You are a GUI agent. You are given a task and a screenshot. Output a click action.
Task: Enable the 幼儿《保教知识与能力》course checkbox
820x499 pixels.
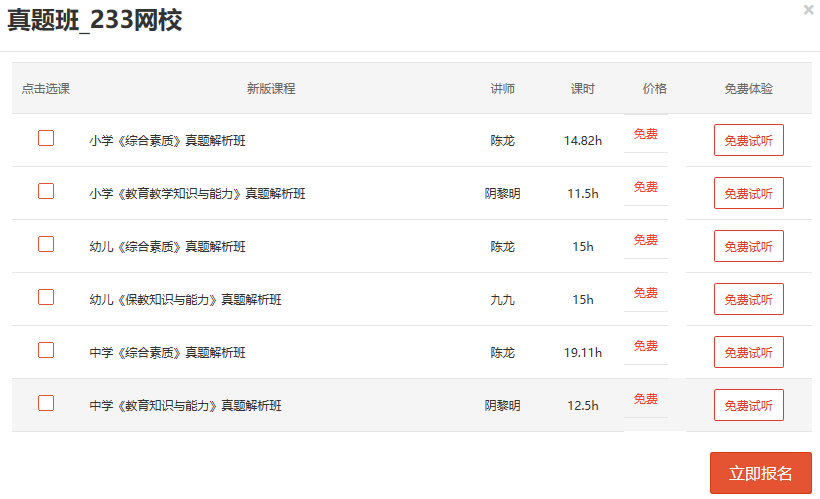point(46,297)
